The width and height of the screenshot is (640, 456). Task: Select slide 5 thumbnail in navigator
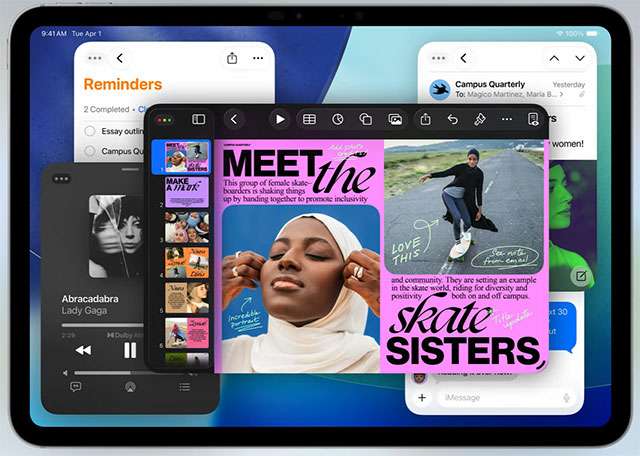pyautogui.click(x=187, y=298)
